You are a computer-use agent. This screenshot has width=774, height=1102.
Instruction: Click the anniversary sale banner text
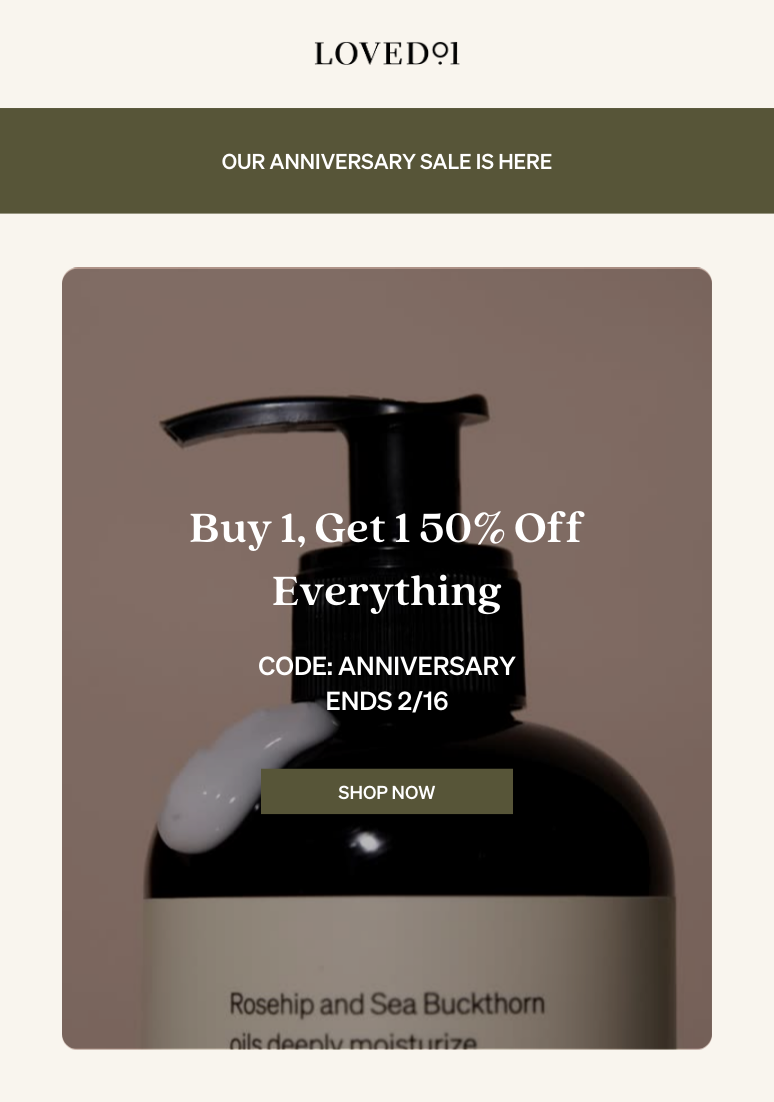pos(387,162)
